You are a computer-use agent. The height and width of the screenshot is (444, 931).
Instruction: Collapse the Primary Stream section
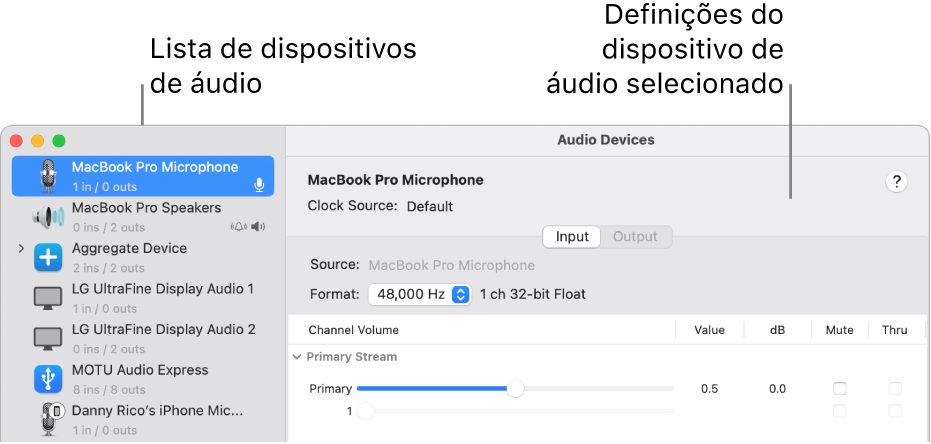297,356
